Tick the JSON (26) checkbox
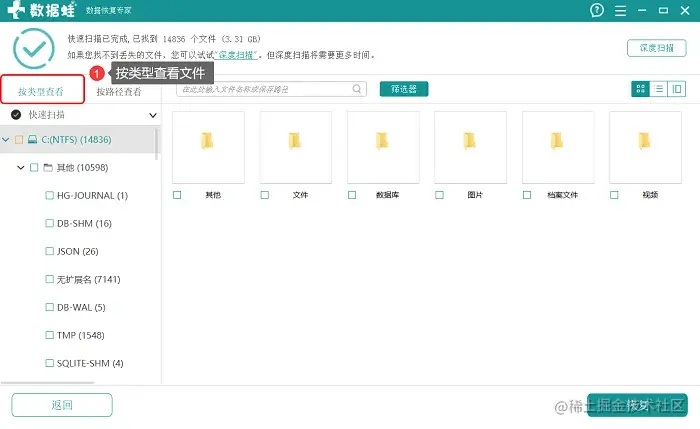Image resolution: width=700 pixels, height=429 pixels. click(x=50, y=251)
